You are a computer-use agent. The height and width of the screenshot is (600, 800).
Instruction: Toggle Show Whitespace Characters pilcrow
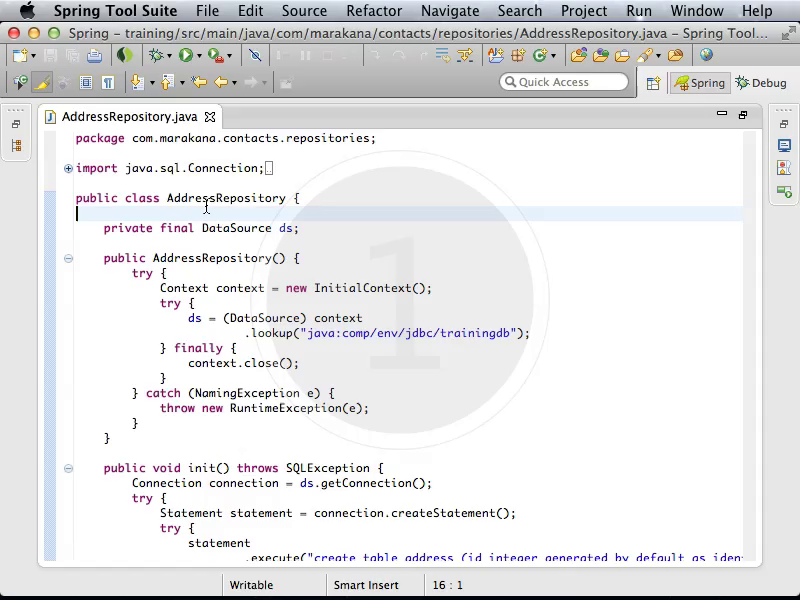pyautogui.click(x=108, y=82)
